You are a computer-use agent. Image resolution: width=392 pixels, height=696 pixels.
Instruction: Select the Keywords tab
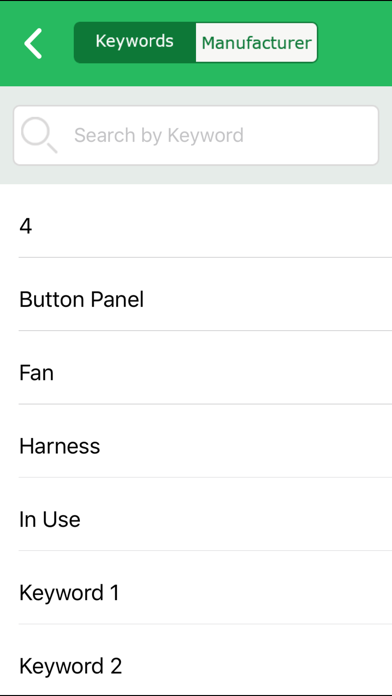click(135, 42)
